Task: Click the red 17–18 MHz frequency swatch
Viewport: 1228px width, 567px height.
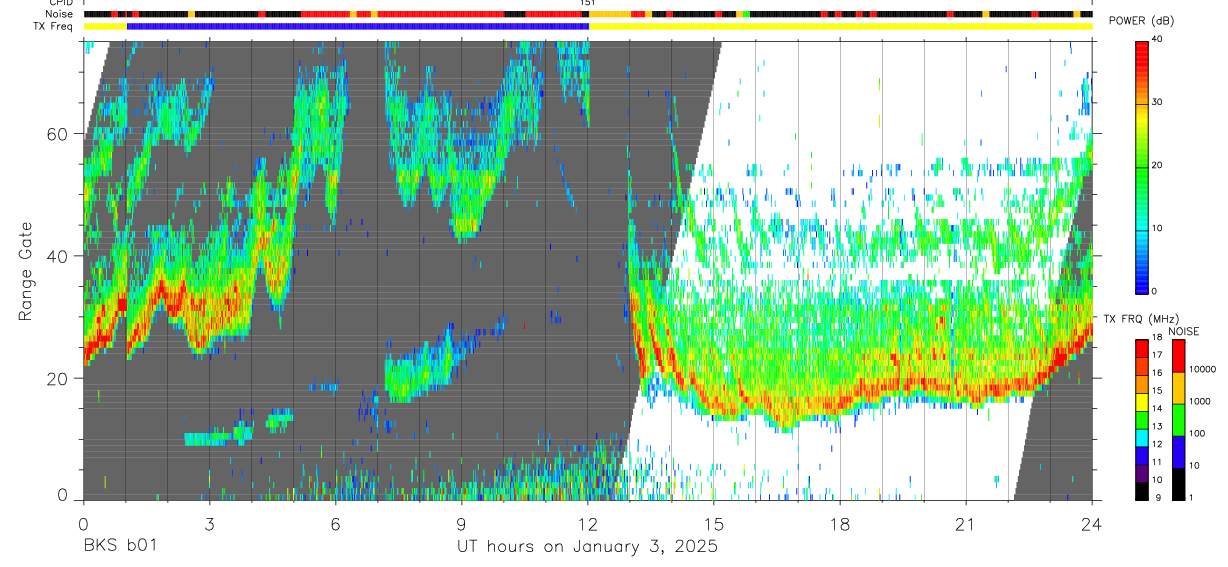Action: click(1141, 347)
